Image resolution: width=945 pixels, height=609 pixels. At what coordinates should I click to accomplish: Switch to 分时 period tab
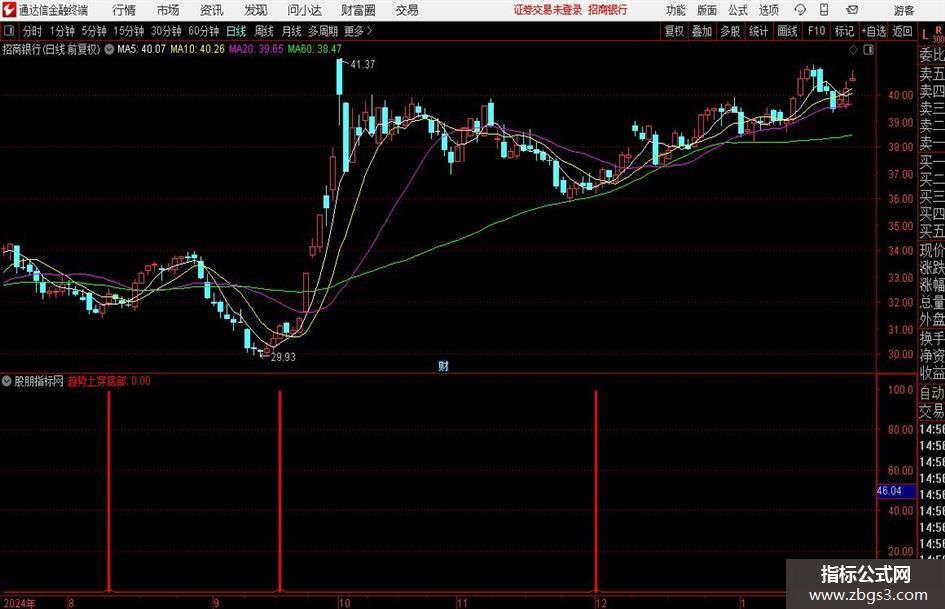(32, 31)
